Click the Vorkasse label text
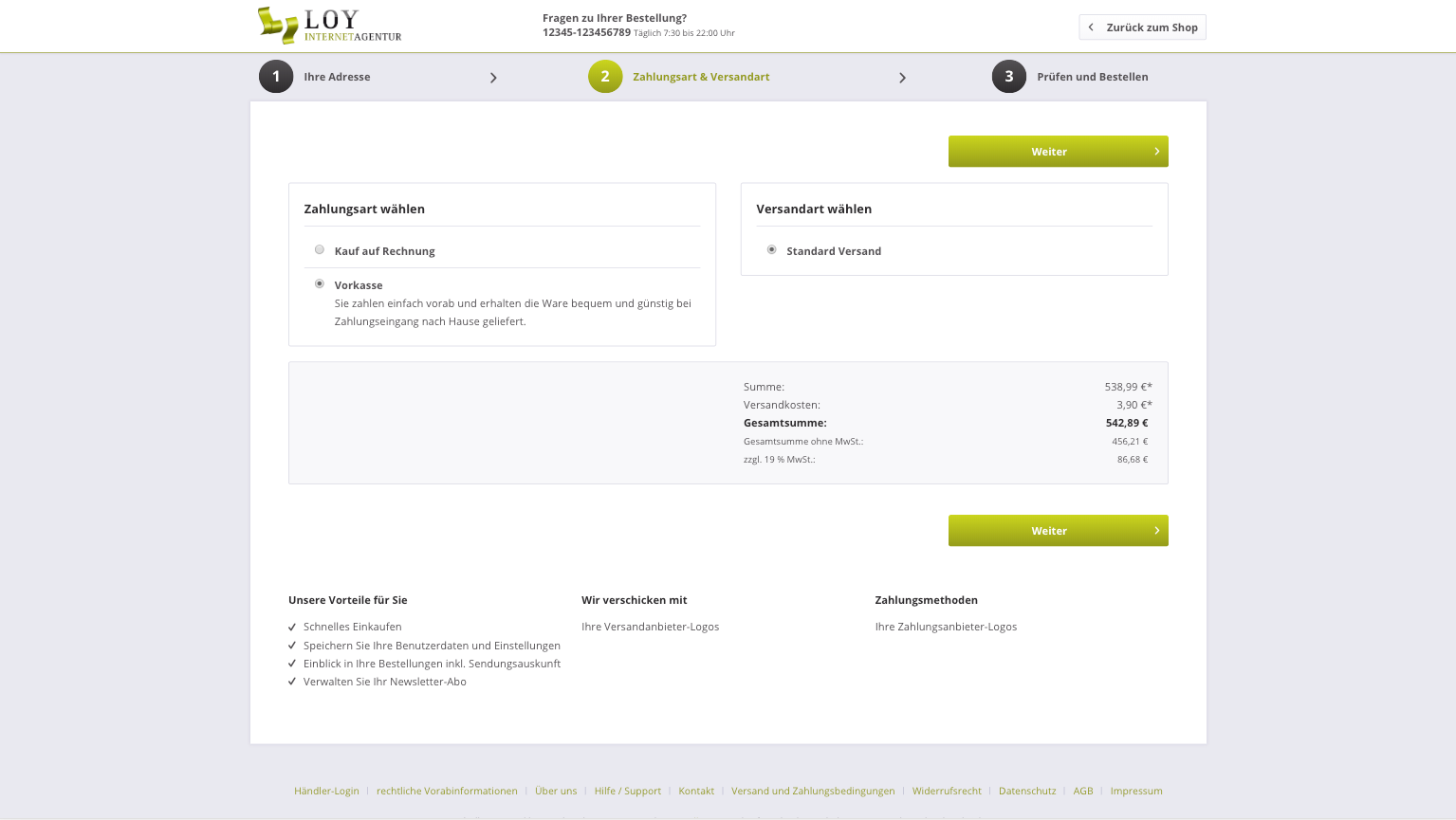Screen dimensions: 1456x820 pos(359,285)
